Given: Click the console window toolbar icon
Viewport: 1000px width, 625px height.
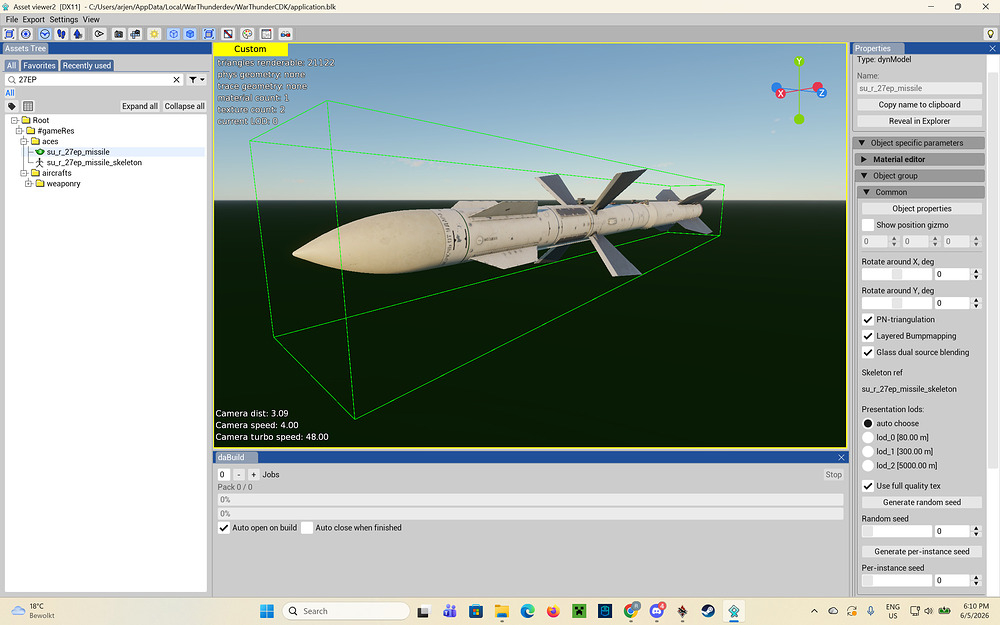Looking at the screenshot, I should 267,34.
